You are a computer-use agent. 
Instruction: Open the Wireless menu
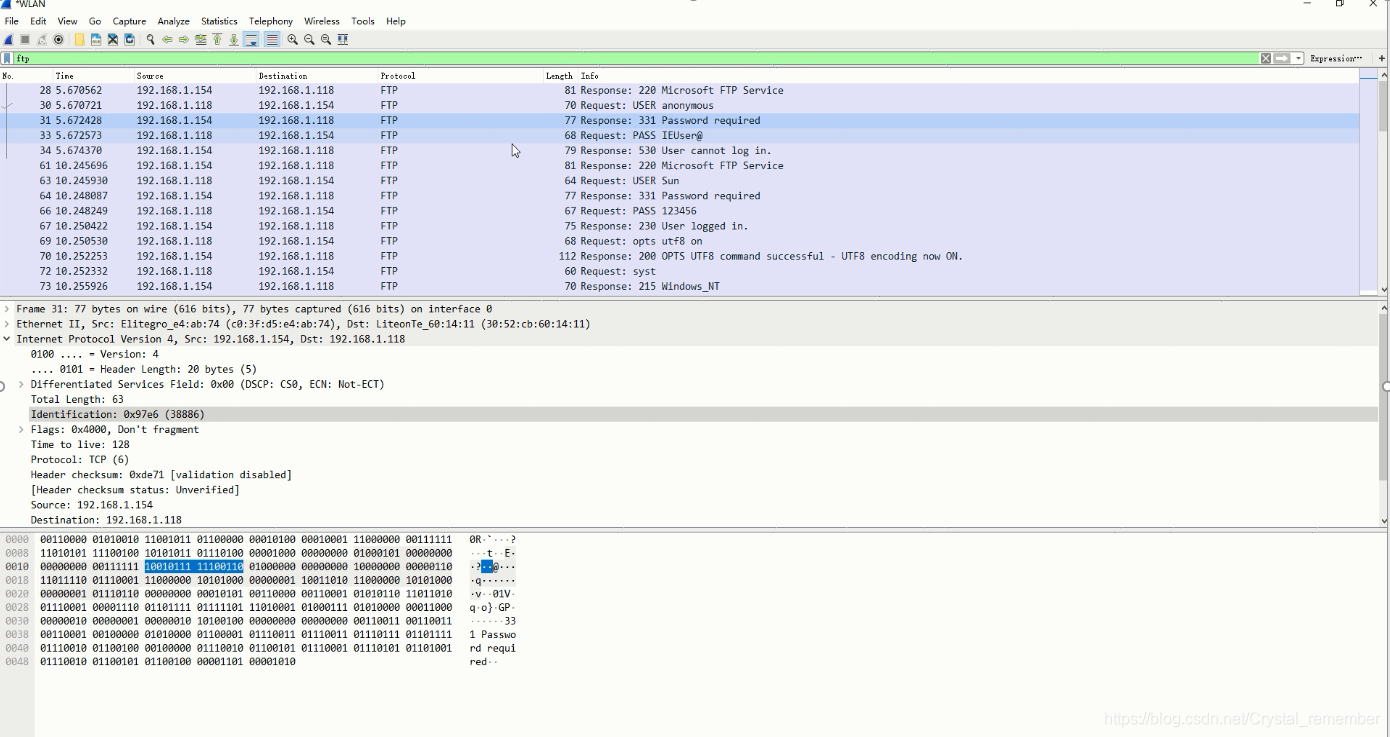point(322,21)
